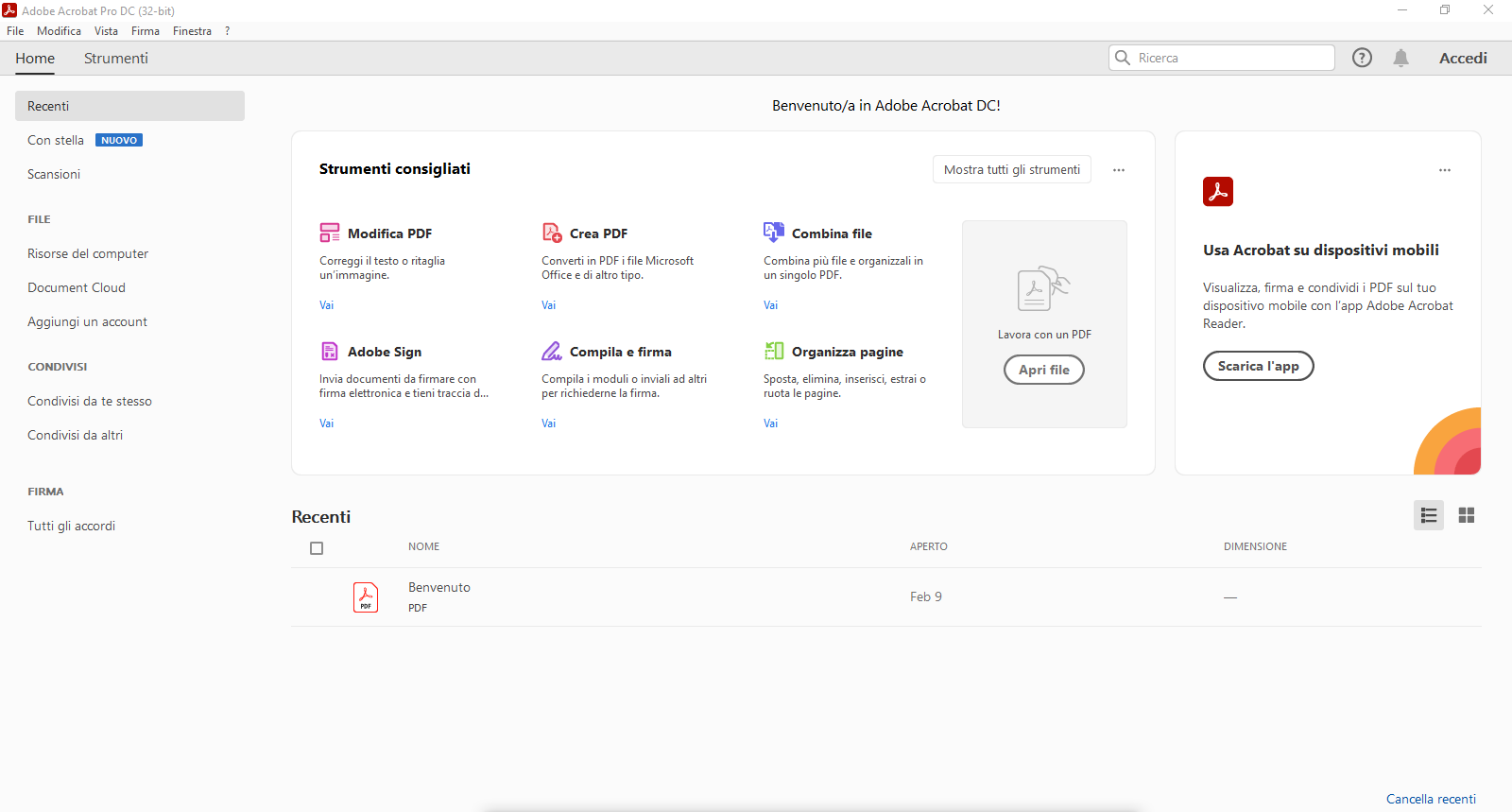
Task: Sort by the NOME column header
Action: click(423, 546)
